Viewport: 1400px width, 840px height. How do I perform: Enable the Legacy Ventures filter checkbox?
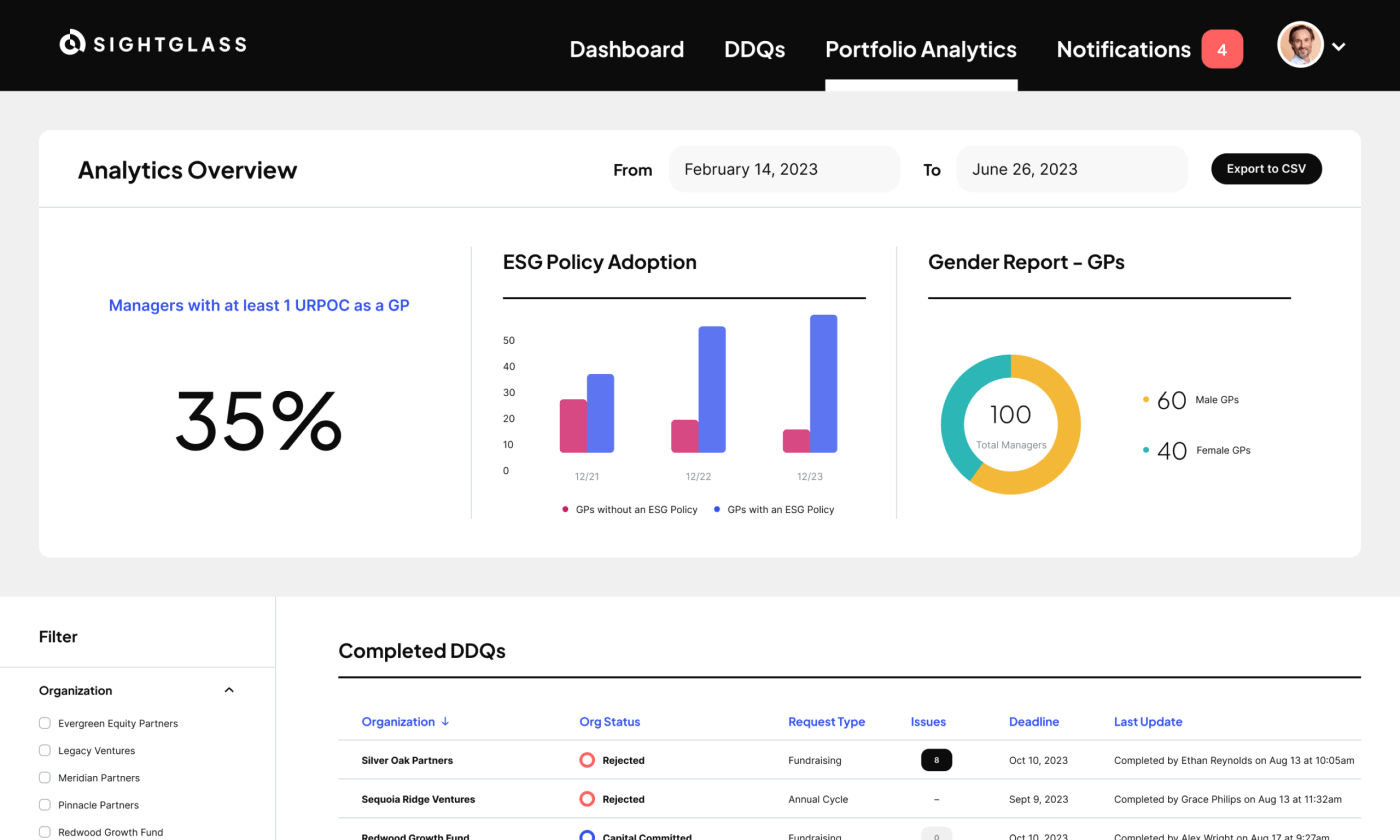44,750
